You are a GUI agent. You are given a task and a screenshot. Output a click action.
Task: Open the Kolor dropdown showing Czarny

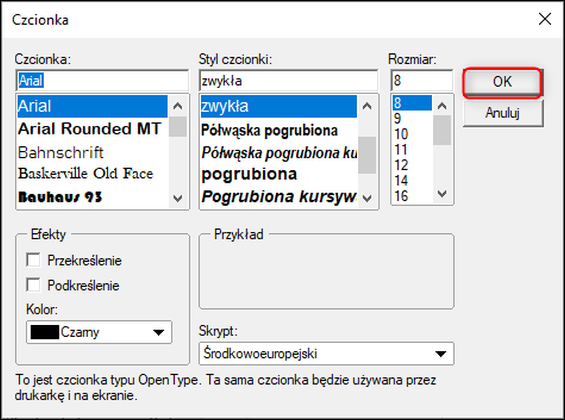point(99,332)
